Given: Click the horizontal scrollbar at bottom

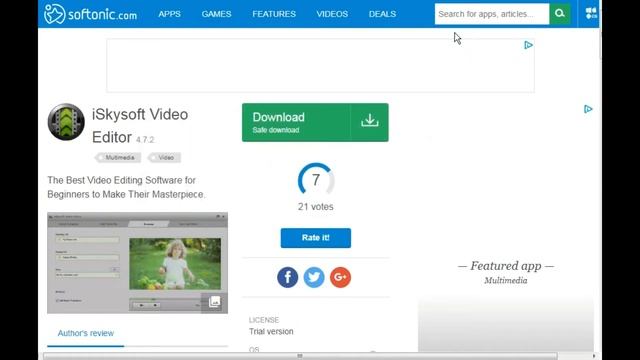Looking at the screenshot, I should pyautogui.click(x=300, y=356).
